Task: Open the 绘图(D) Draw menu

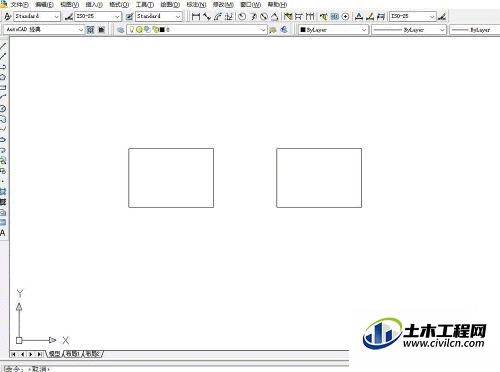Action: (x=170, y=4)
